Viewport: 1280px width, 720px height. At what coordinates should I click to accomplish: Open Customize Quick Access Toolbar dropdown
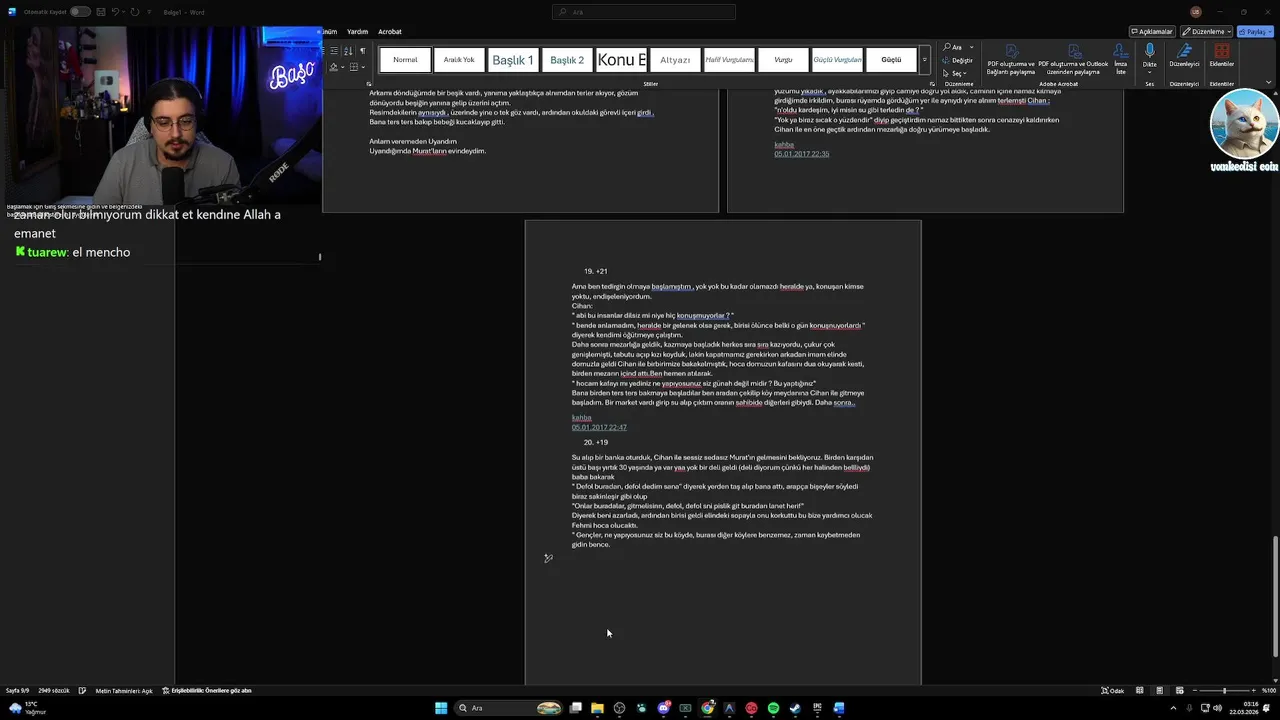(148, 12)
